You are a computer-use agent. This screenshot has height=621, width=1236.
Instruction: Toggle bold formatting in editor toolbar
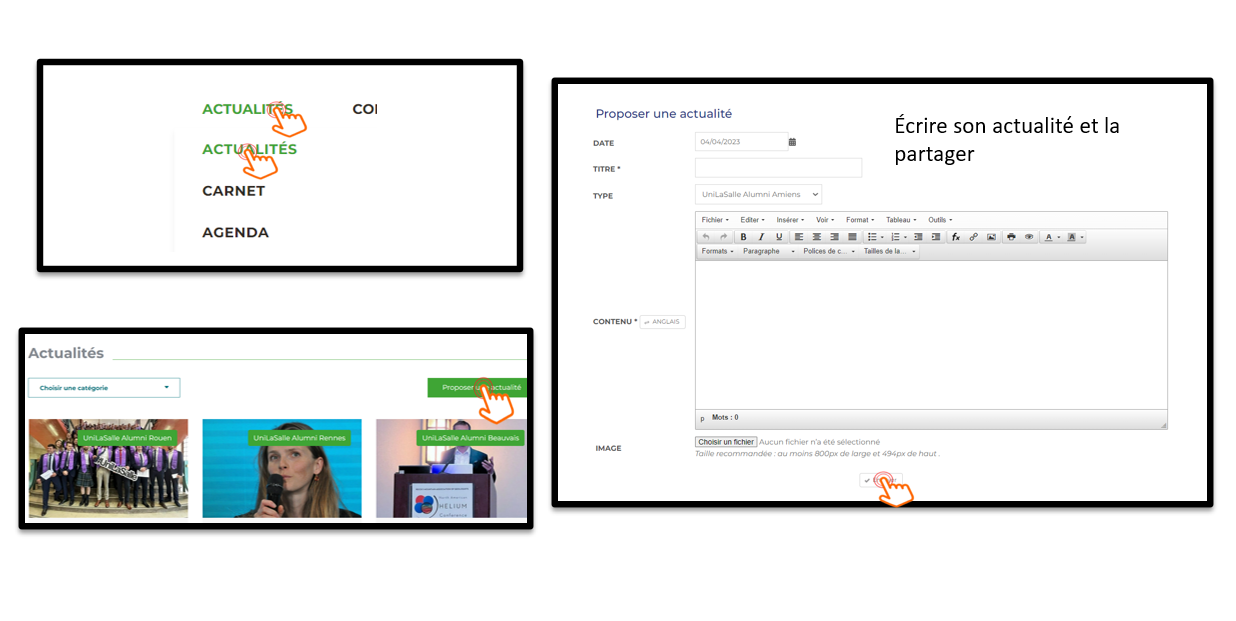(x=743, y=237)
